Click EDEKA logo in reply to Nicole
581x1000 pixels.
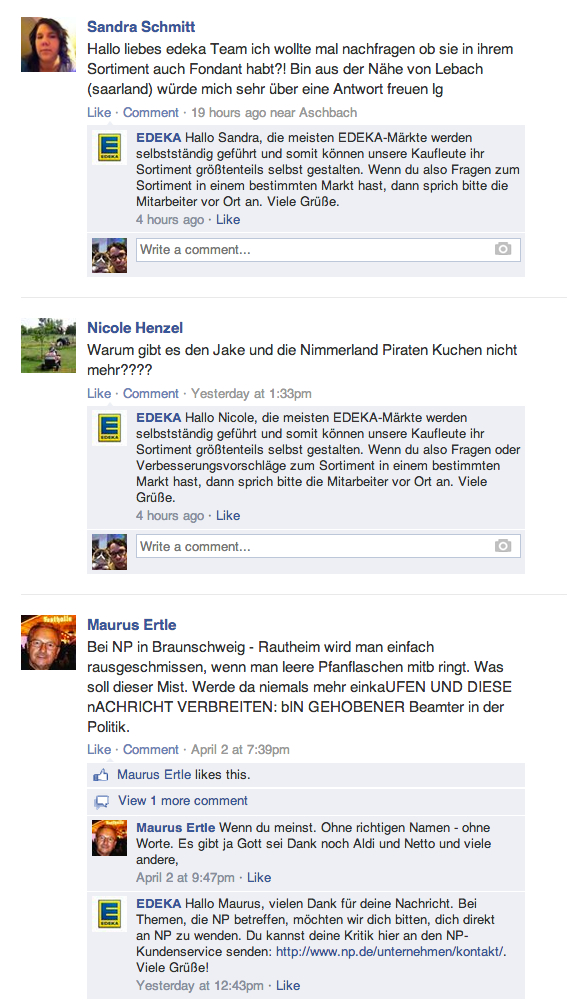109,427
